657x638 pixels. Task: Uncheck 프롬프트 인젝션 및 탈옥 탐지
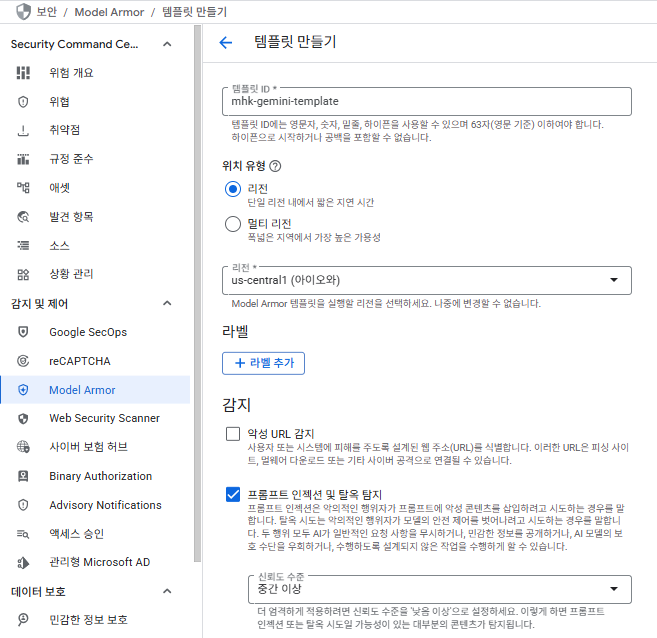tap(233, 494)
